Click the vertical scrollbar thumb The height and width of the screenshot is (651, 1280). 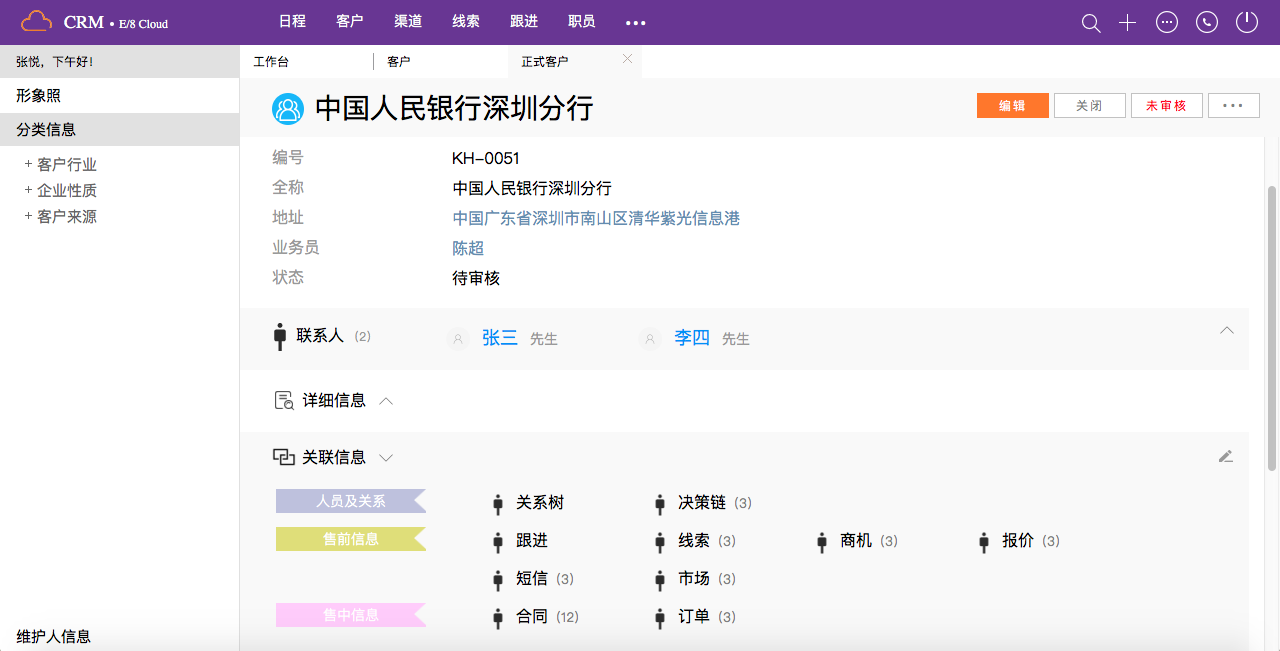coord(1272,327)
